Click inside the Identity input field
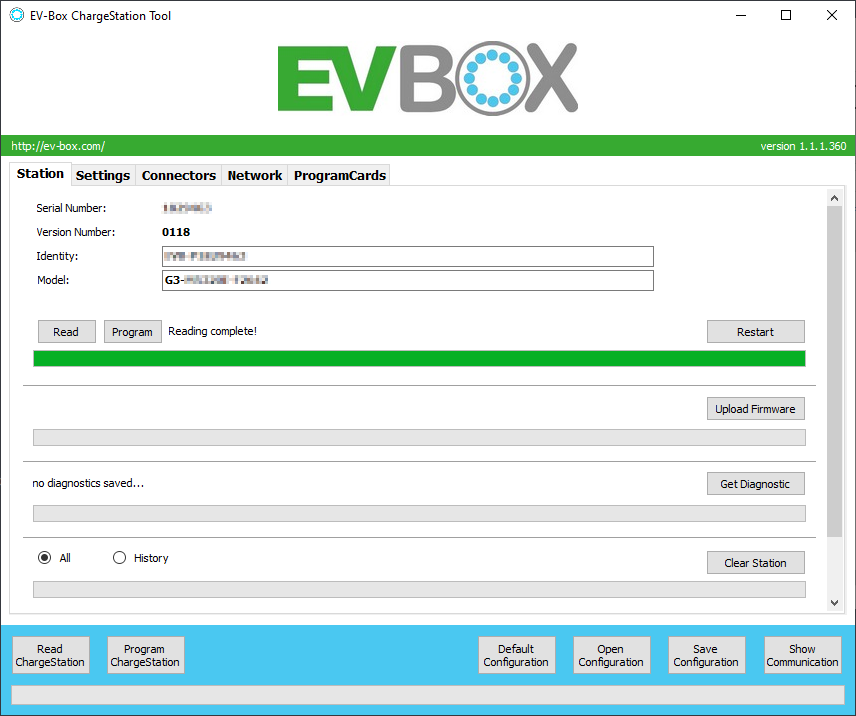 point(408,256)
